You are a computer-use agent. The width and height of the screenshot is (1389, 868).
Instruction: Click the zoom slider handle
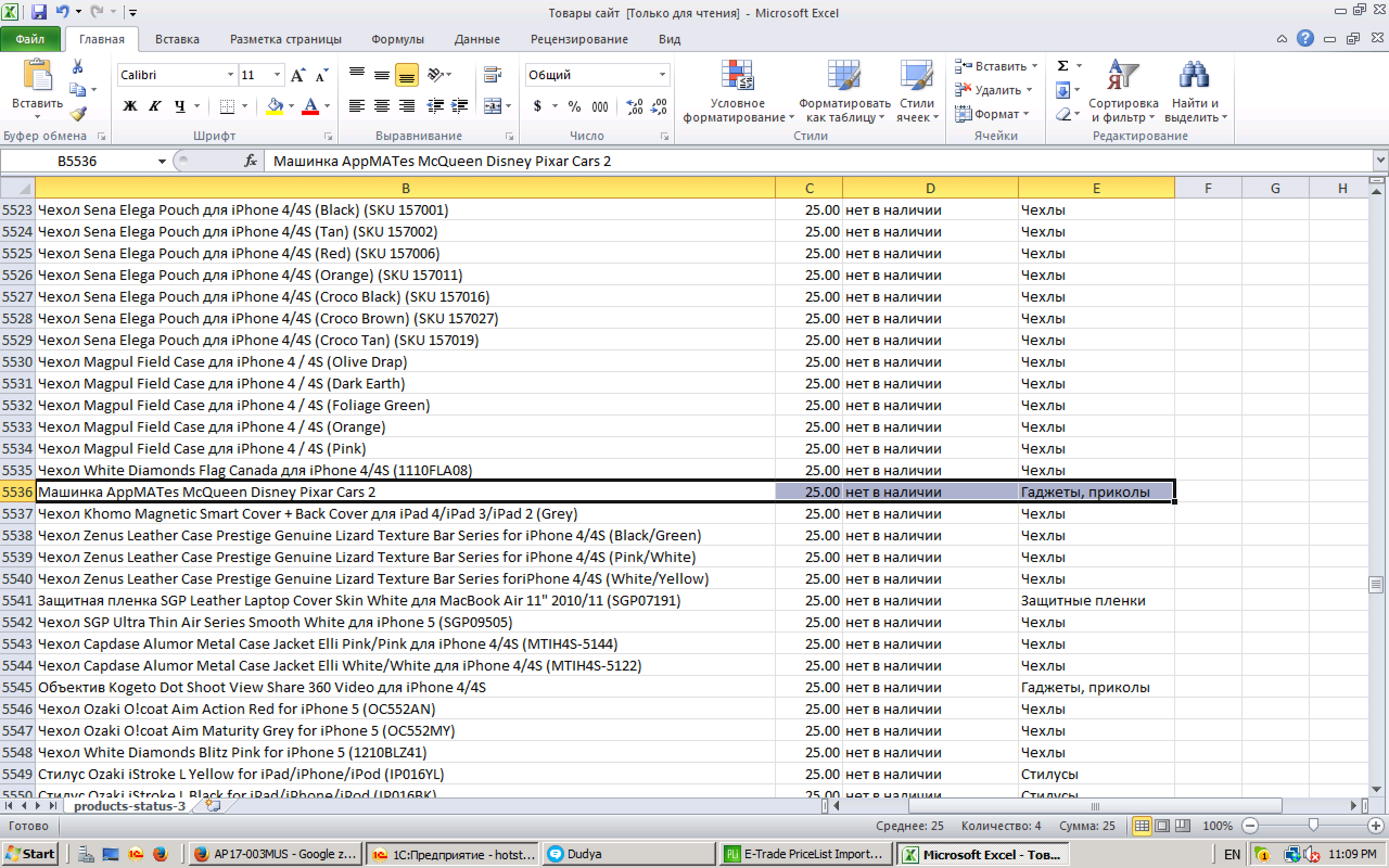(x=1312, y=826)
